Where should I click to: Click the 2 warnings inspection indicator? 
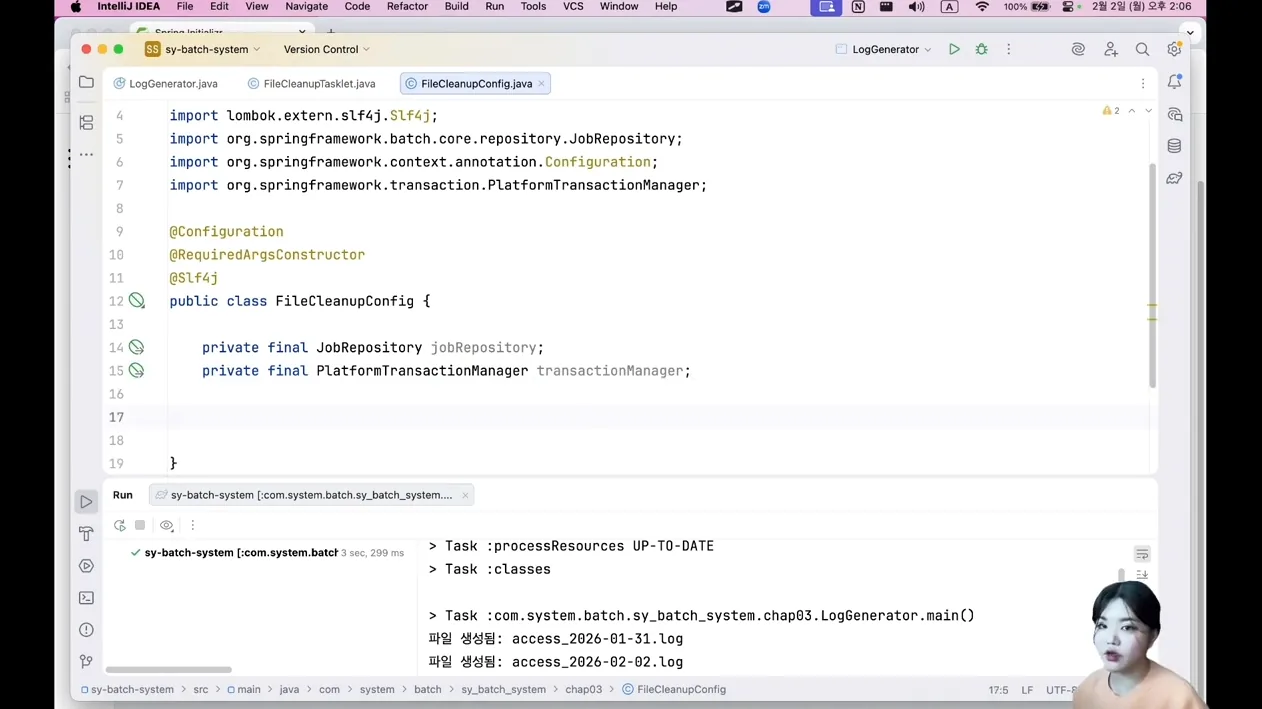(1111, 111)
